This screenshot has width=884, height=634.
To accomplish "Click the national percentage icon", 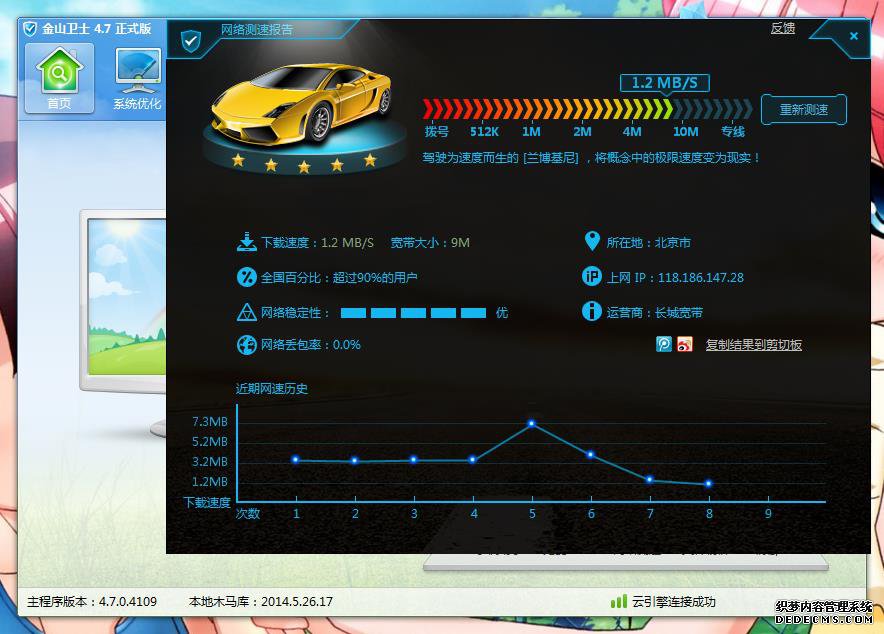I will (x=247, y=277).
